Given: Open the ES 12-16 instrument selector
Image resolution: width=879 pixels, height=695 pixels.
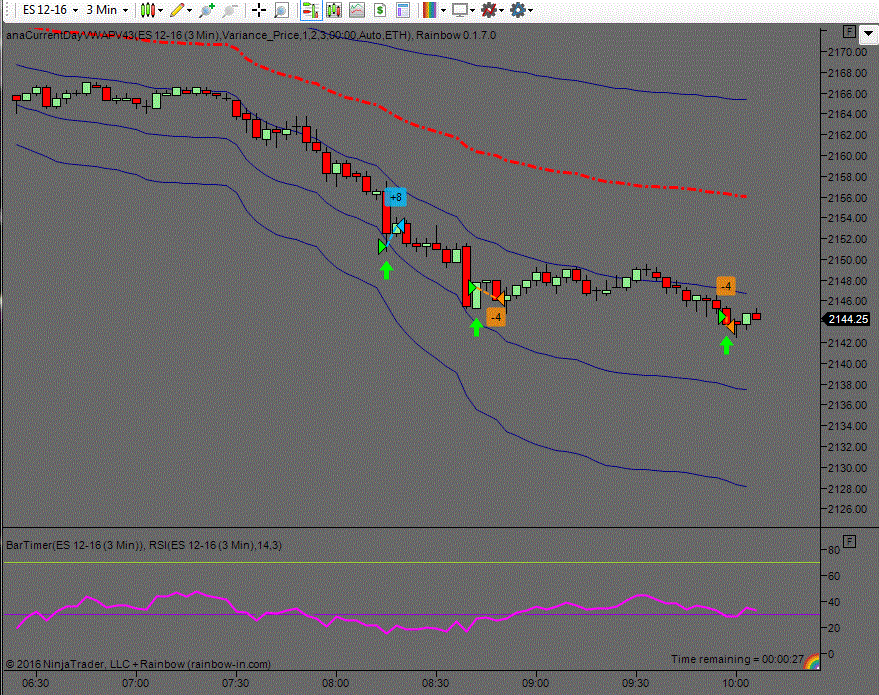Looking at the screenshot, I should 49,10.
